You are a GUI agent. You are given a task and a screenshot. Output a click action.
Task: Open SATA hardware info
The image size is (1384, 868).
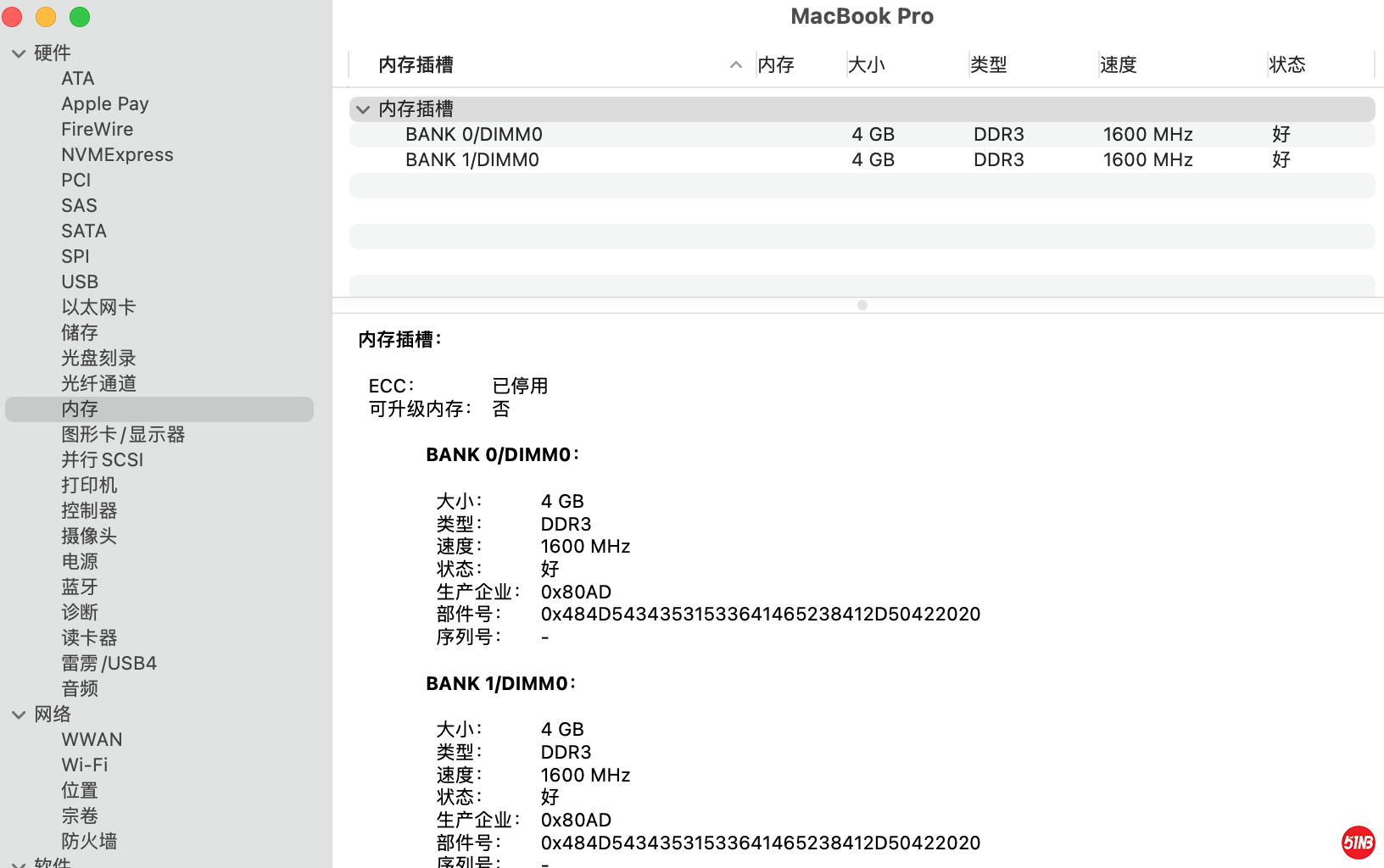pos(84,231)
